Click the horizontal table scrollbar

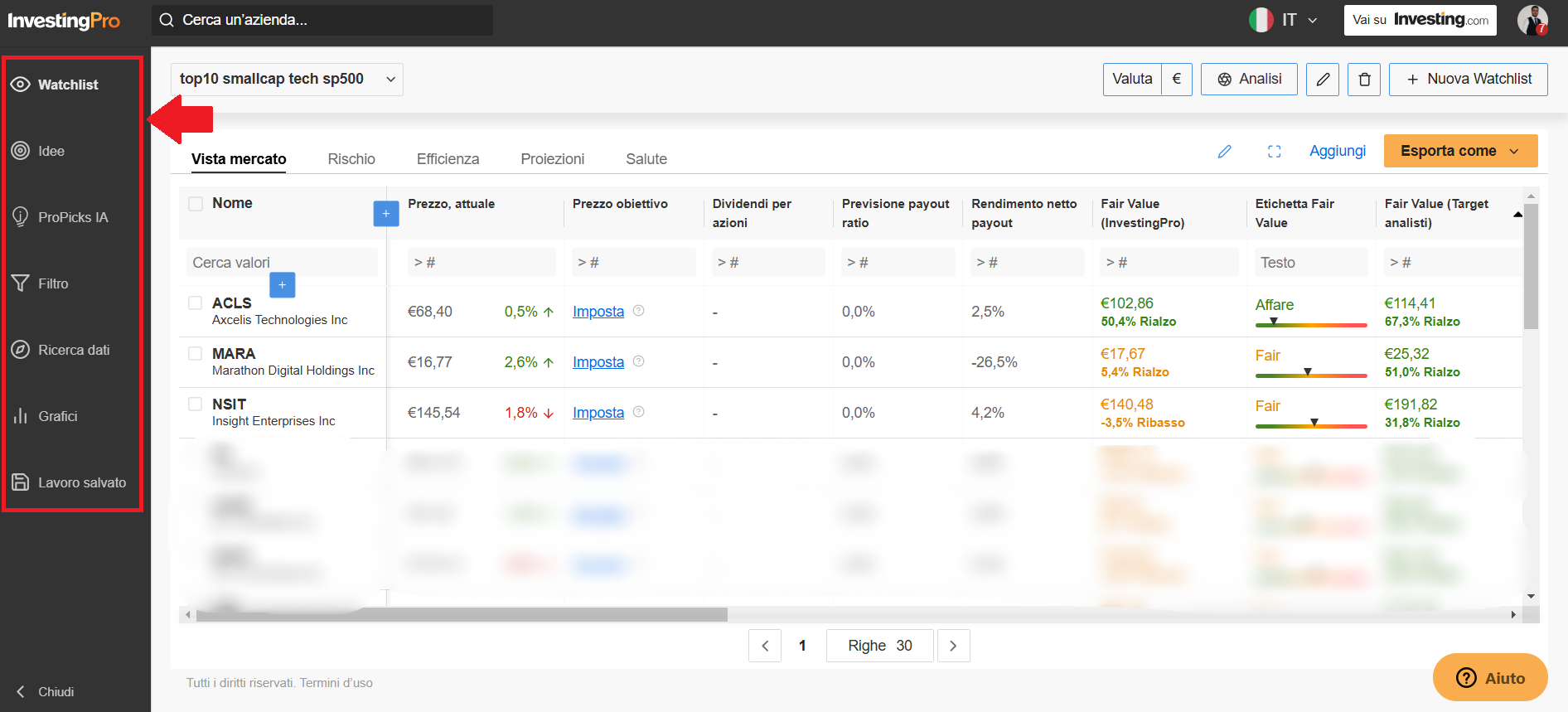click(462, 615)
